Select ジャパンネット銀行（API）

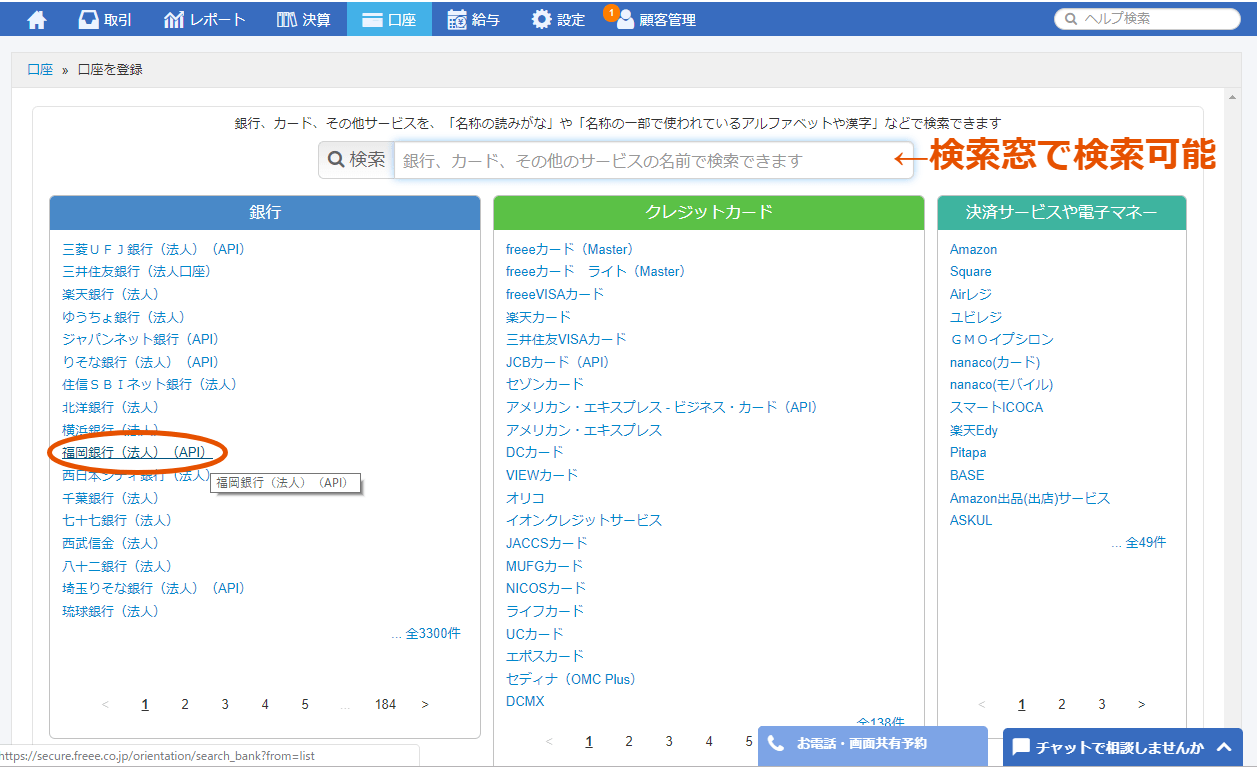pyautogui.click(x=140, y=339)
